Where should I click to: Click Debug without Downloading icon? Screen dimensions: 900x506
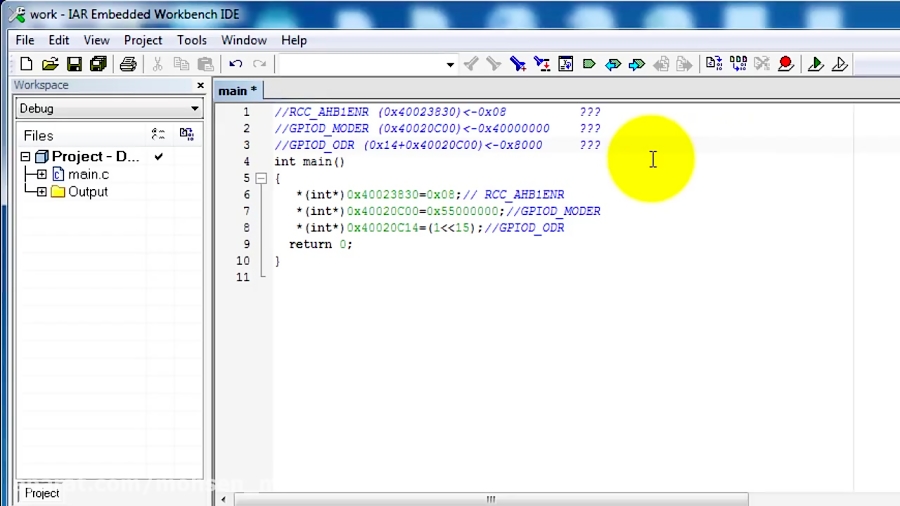pyautogui.click(x=839, y=64)
